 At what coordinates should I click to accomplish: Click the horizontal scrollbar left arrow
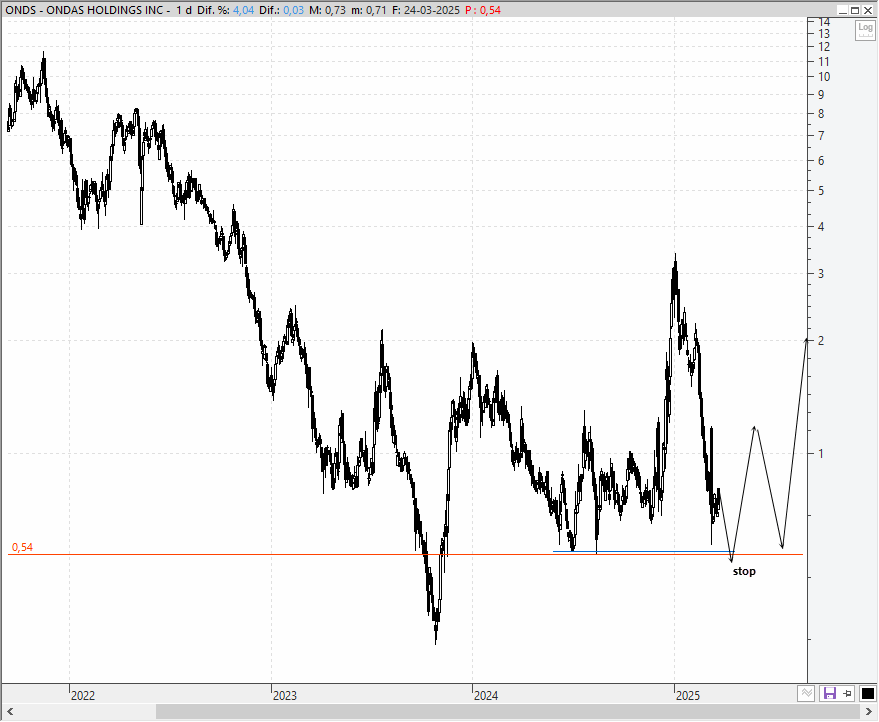[x=9, y=712]
